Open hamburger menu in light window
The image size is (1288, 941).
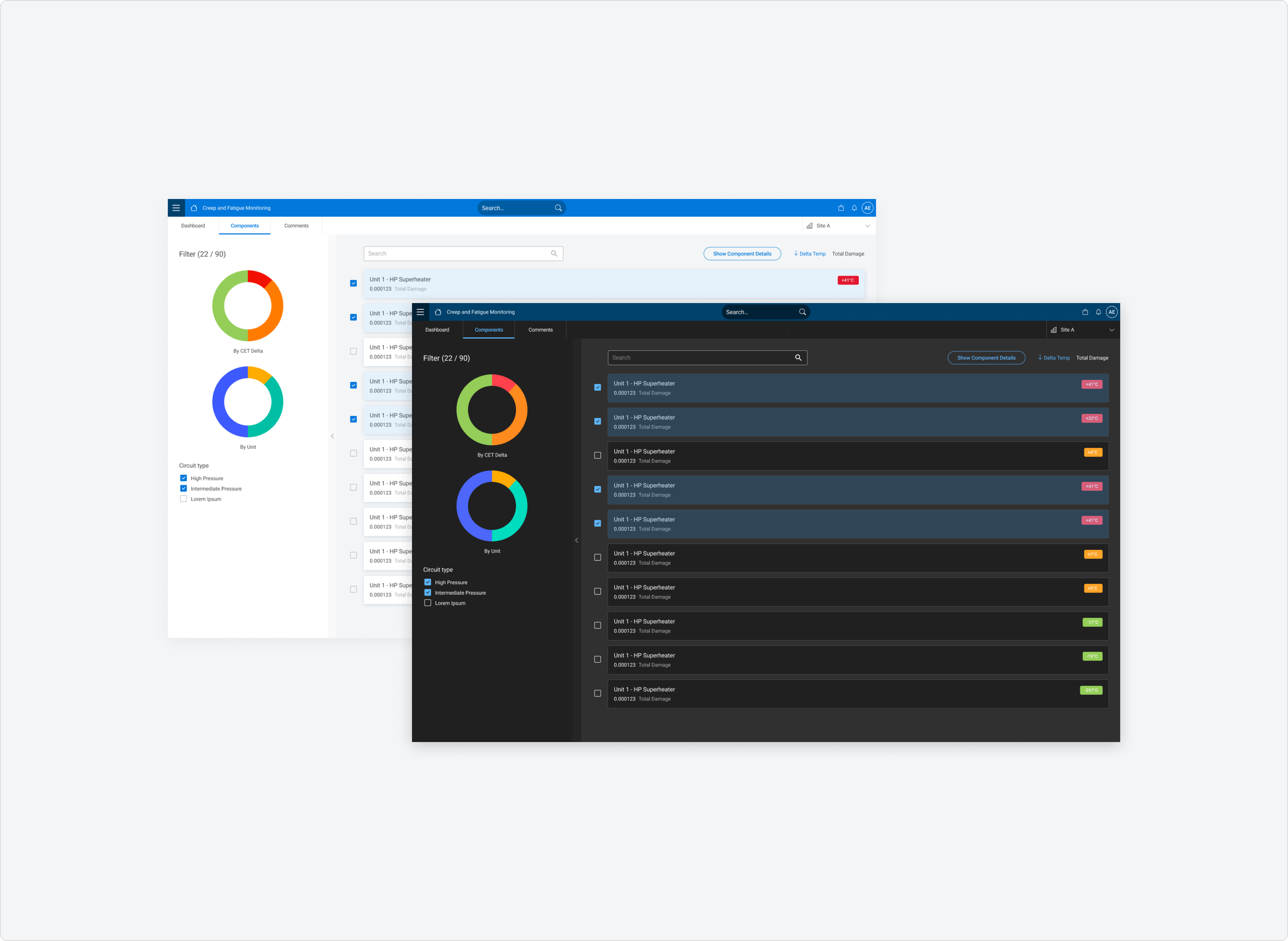tap(176, 208)
